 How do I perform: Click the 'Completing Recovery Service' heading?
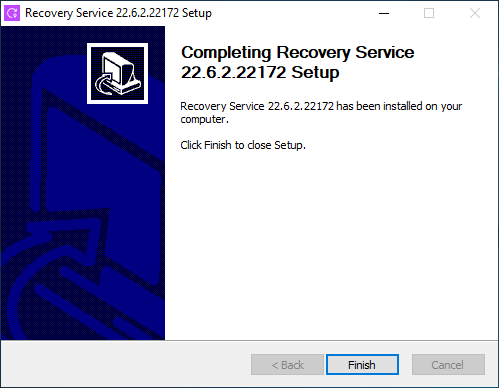297,52
